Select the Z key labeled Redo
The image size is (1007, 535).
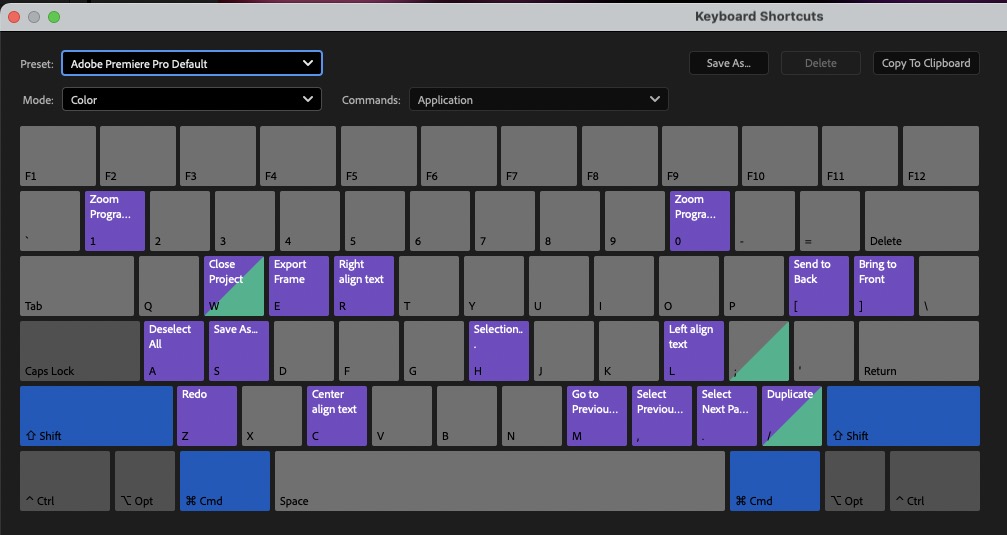[207, 416]
